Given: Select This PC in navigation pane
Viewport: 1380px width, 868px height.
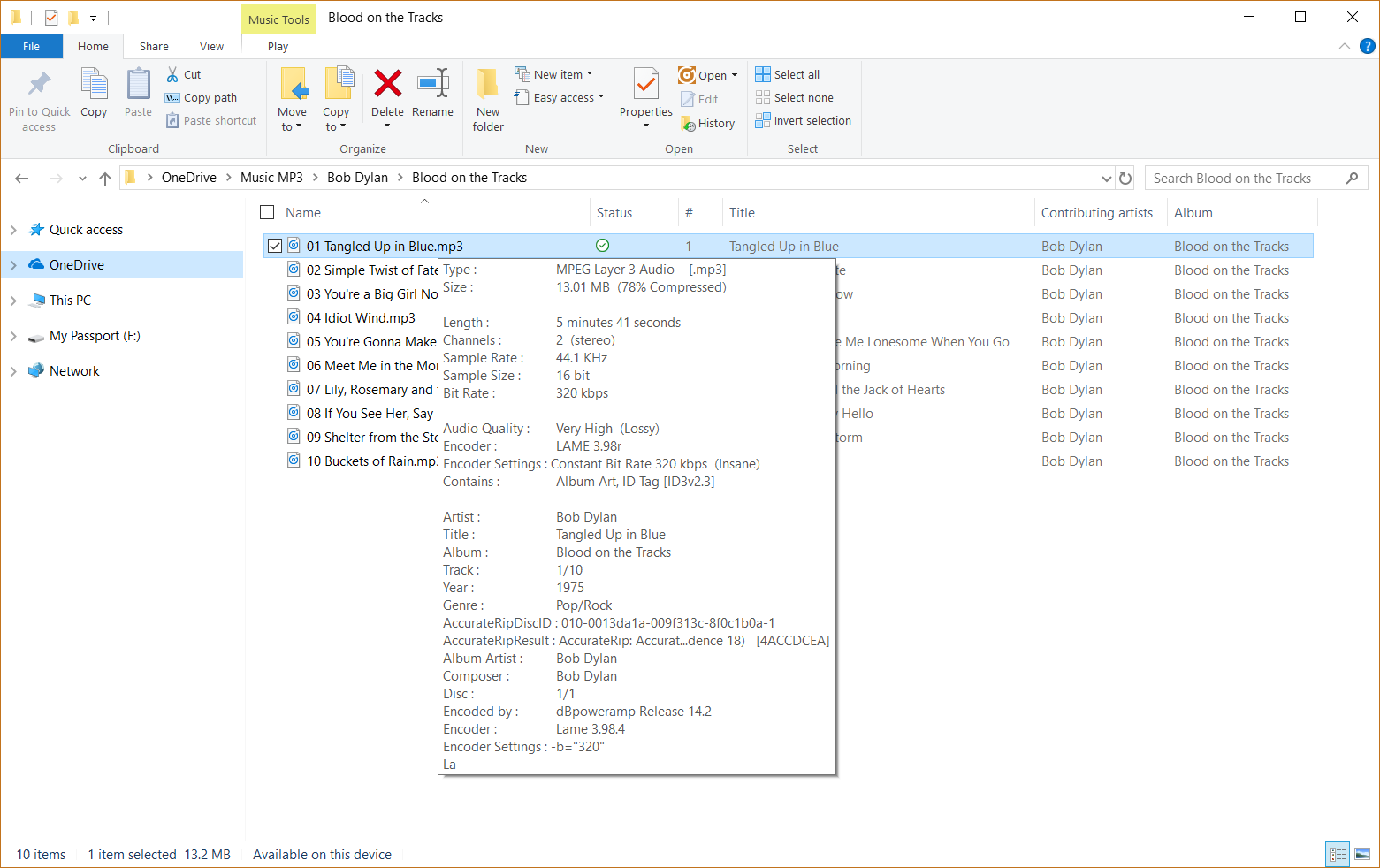Looking at the screenshot, I should tap(70, 301).
